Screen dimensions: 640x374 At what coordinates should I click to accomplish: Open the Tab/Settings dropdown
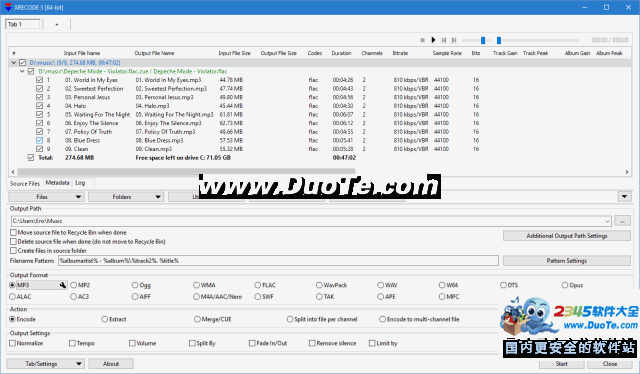(45, 363)
